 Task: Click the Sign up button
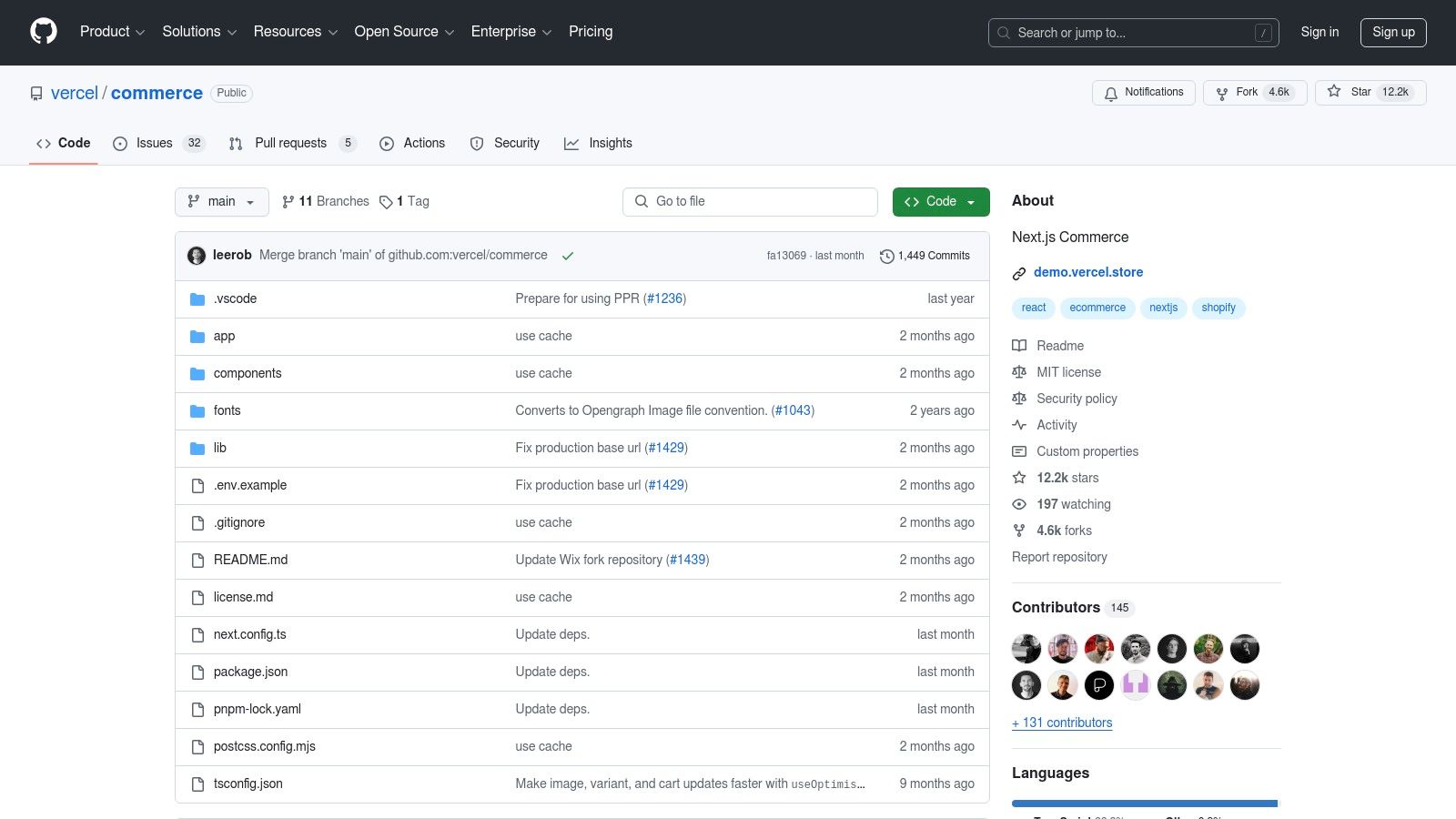coord(1393,32)
